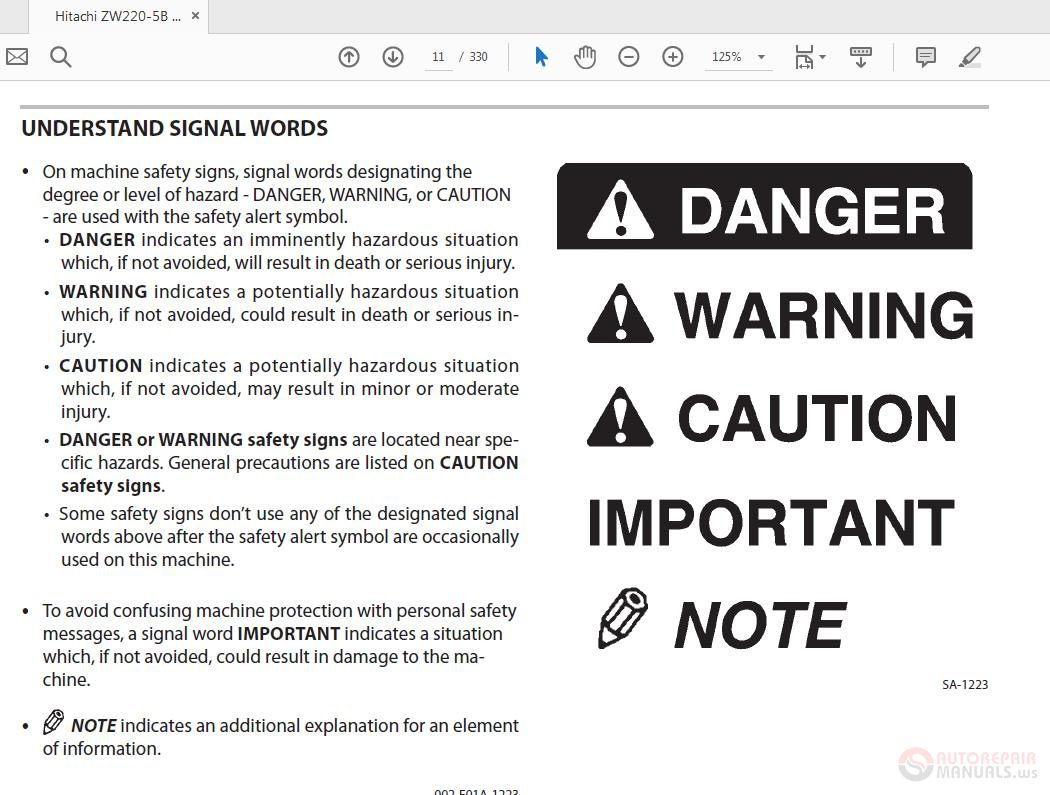
Task: Activate the hand pan tool
Action: (x=585, y=57)
